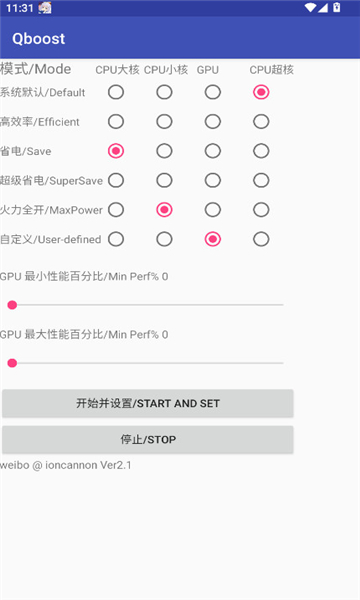The height and width of the screenshot is (600, 360).
Task: Tap the battery status icon
Action: [x=337, y=7]
